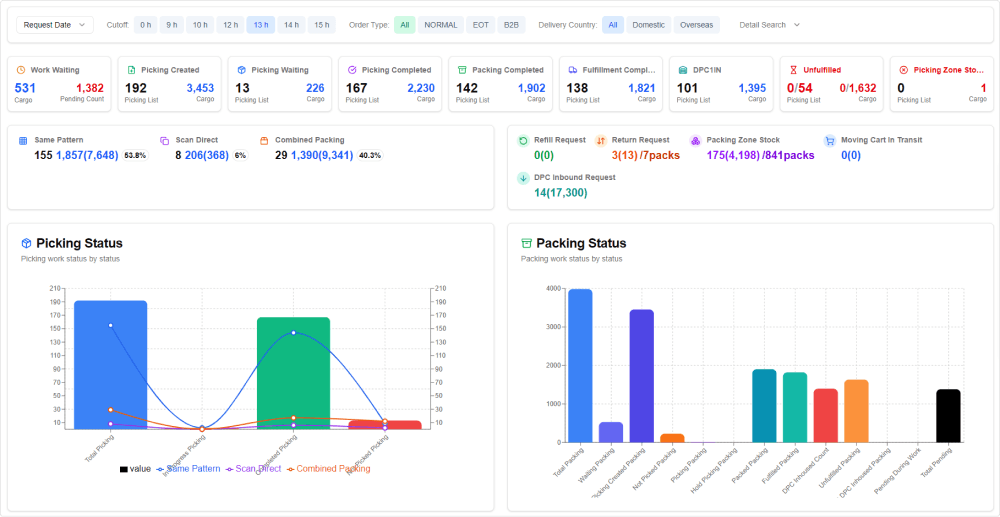Viewport: 1000px width, 517px height.
Task: Click the Picking Zone Stock error icon
Action: [x=904, y=70]
